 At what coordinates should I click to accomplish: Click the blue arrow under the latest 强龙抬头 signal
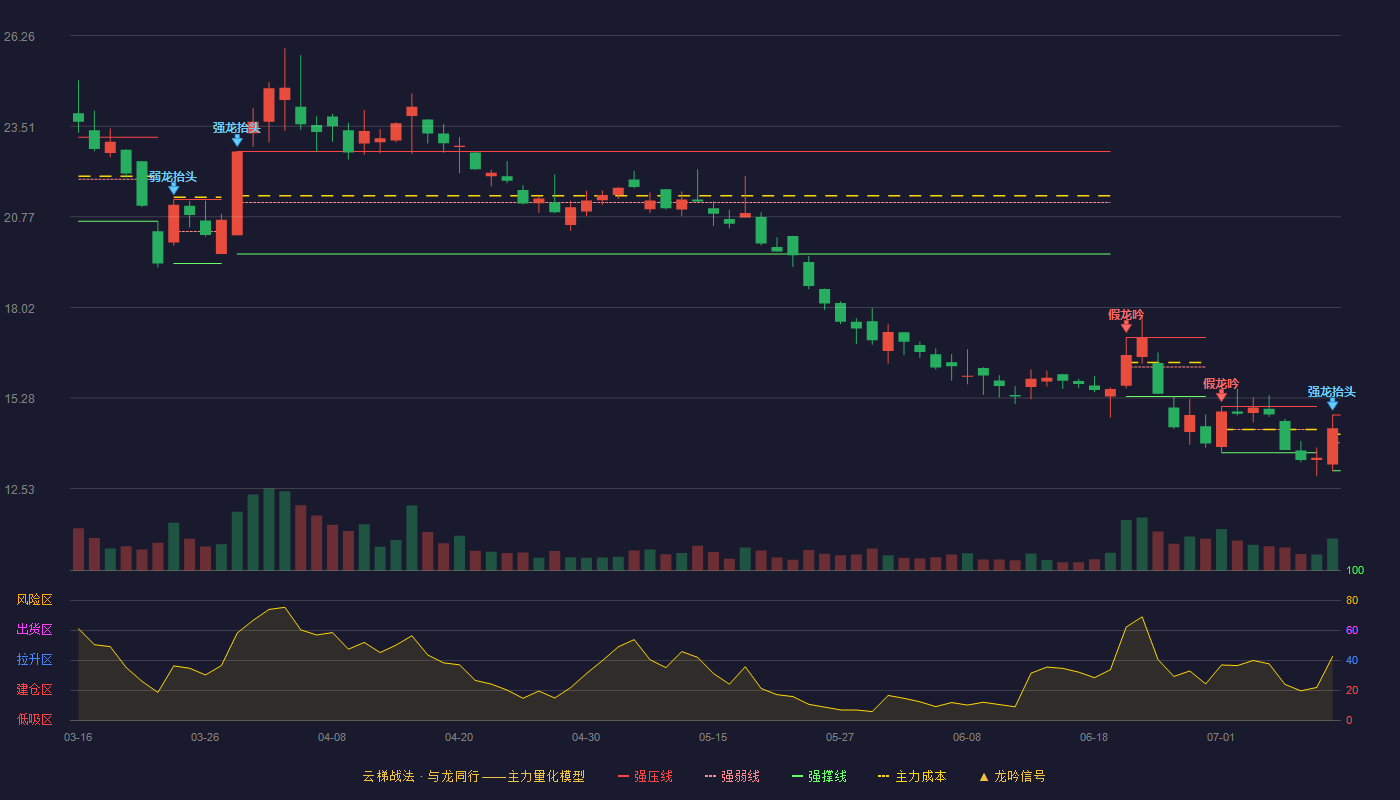click(1332, 404)
